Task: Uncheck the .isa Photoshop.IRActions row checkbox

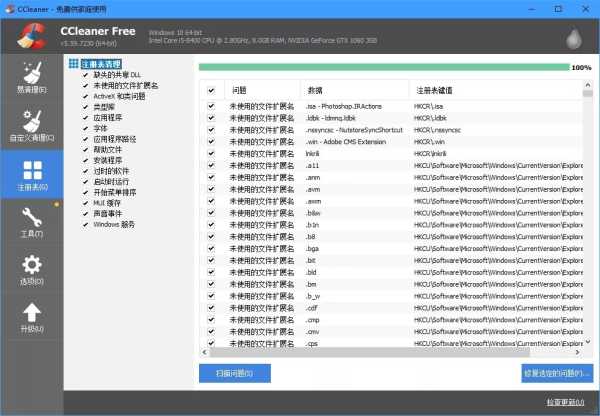Action: (211, 106)
